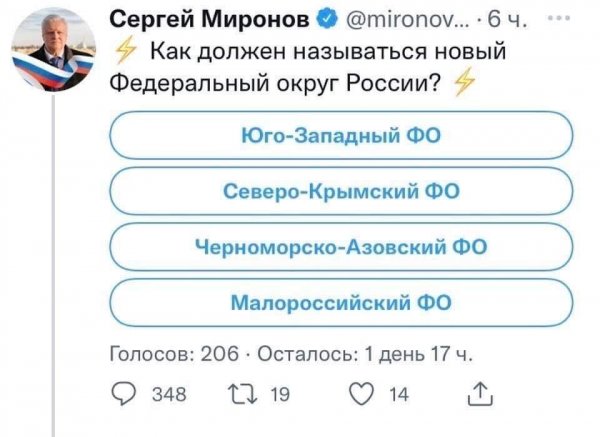This screenshot has height=437, width=600.
Task: Click the 348 replies count
Action: click(x=166, y=394)
